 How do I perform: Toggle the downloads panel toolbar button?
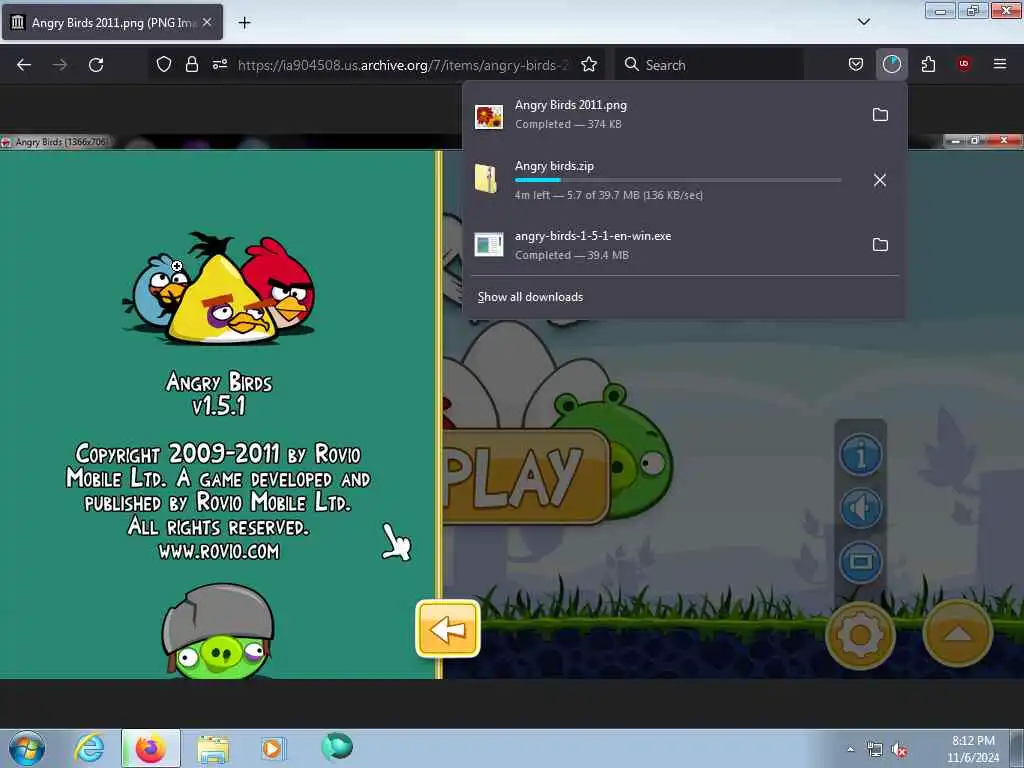[x=891, y=64]
